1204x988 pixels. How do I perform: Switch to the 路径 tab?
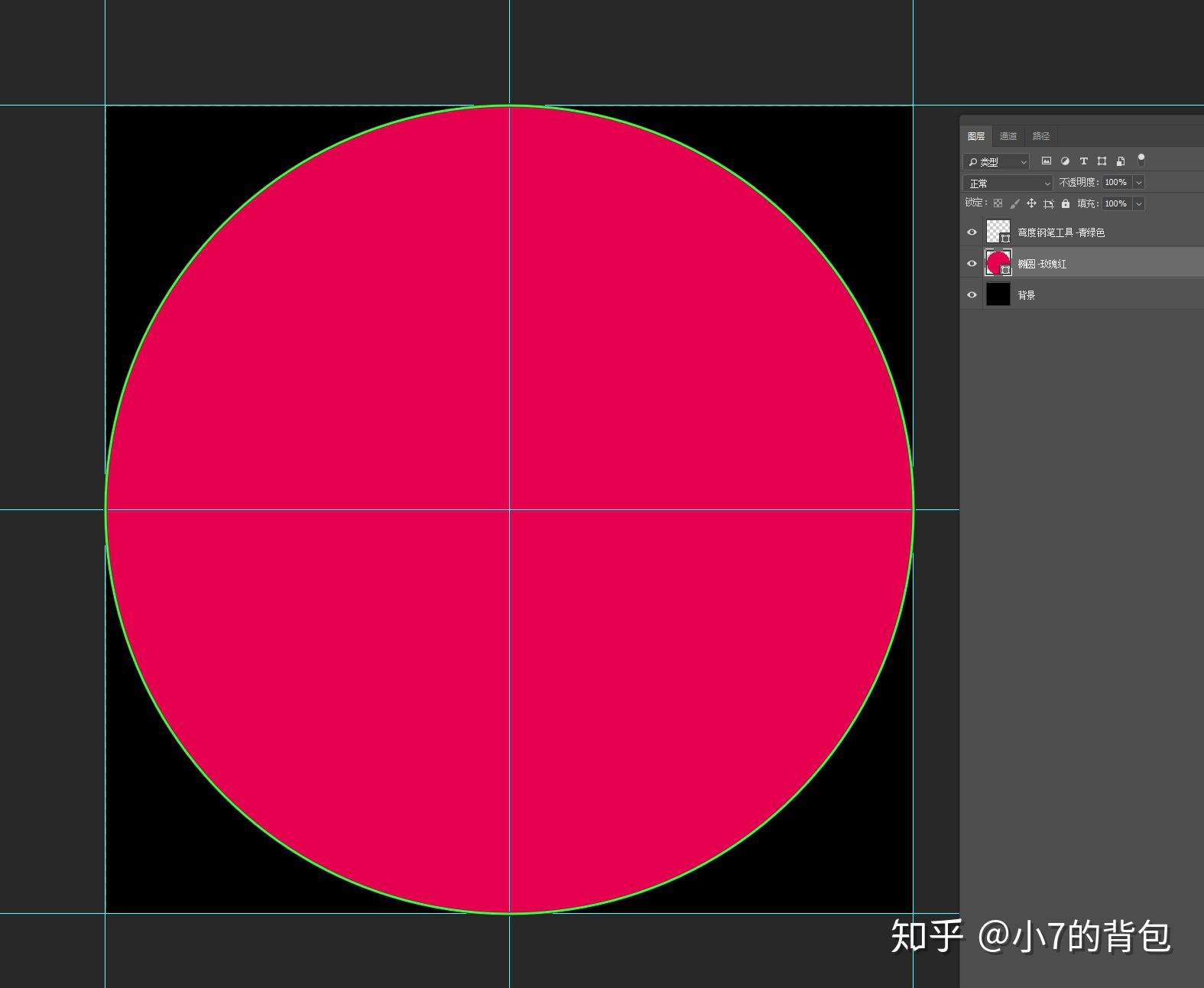(x=1041, y=136)
